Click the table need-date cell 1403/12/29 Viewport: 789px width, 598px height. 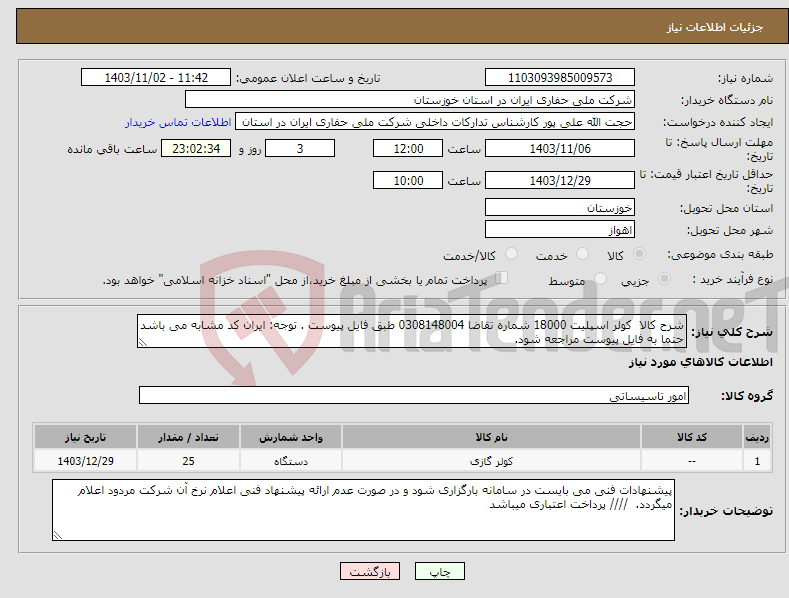pos(86,461)
